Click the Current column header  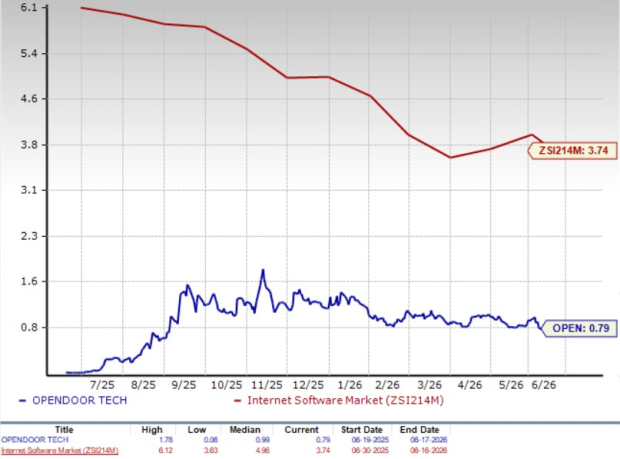tap(301, 430)
